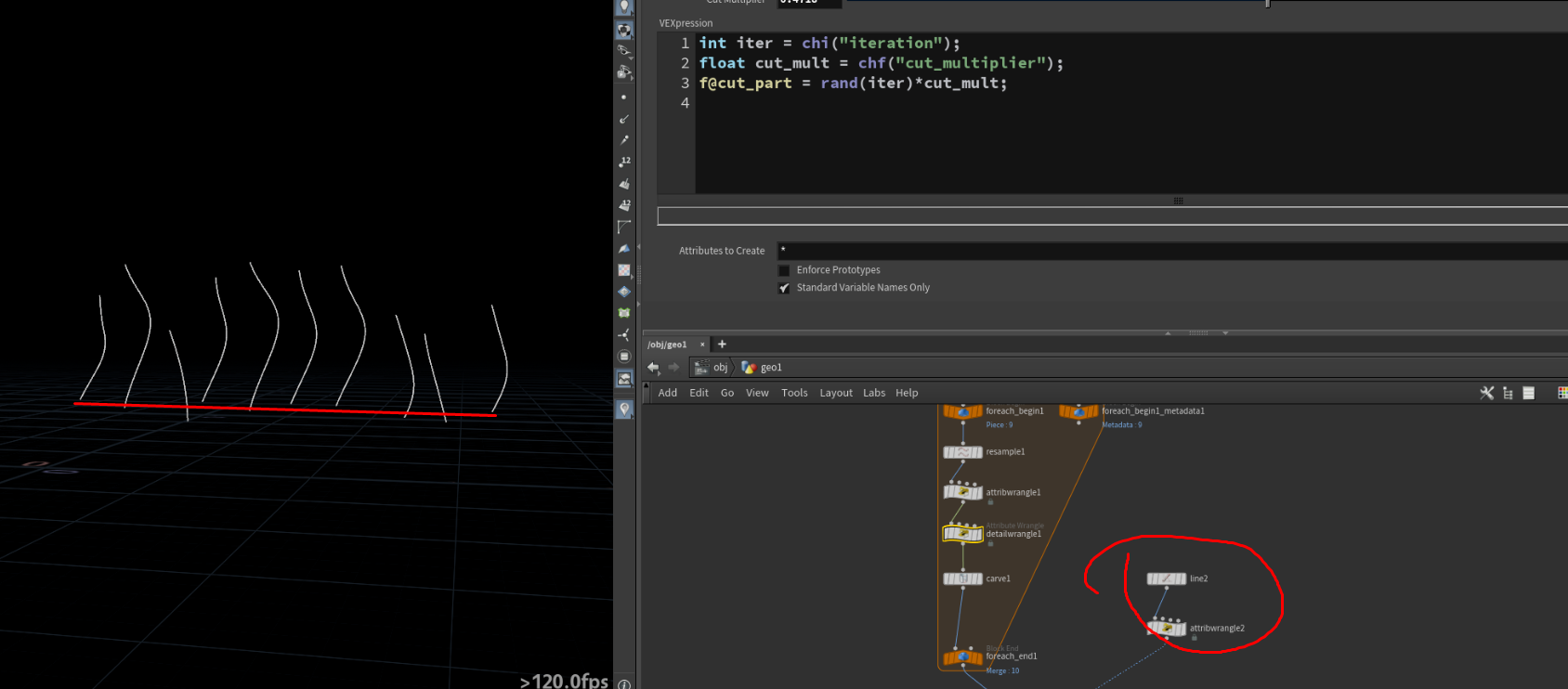Click the 'Metadata : 9' badge text
This screenshot has height=689, width=1568.
1122,425
